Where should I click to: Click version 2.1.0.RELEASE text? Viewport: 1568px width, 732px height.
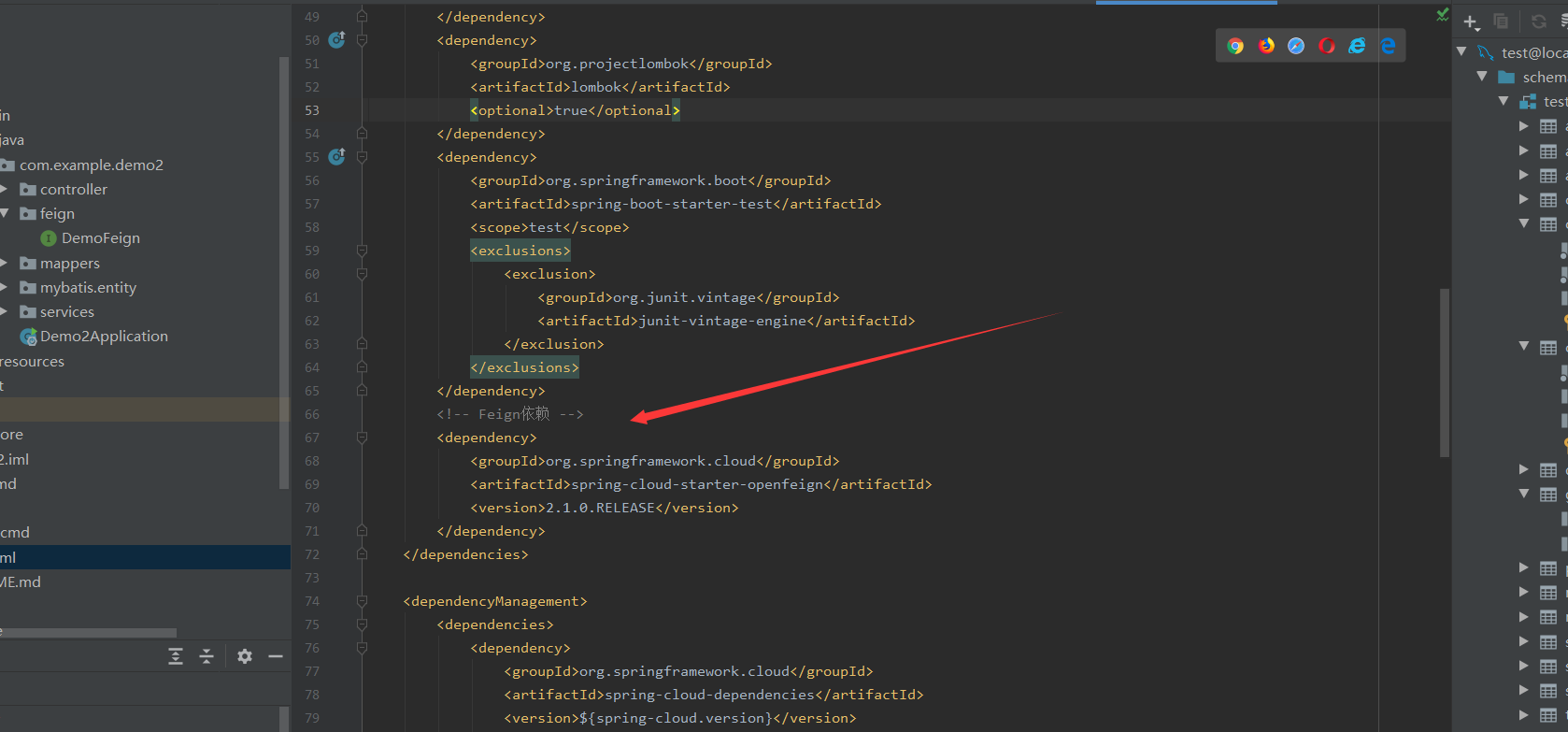(x=601, y=508)
